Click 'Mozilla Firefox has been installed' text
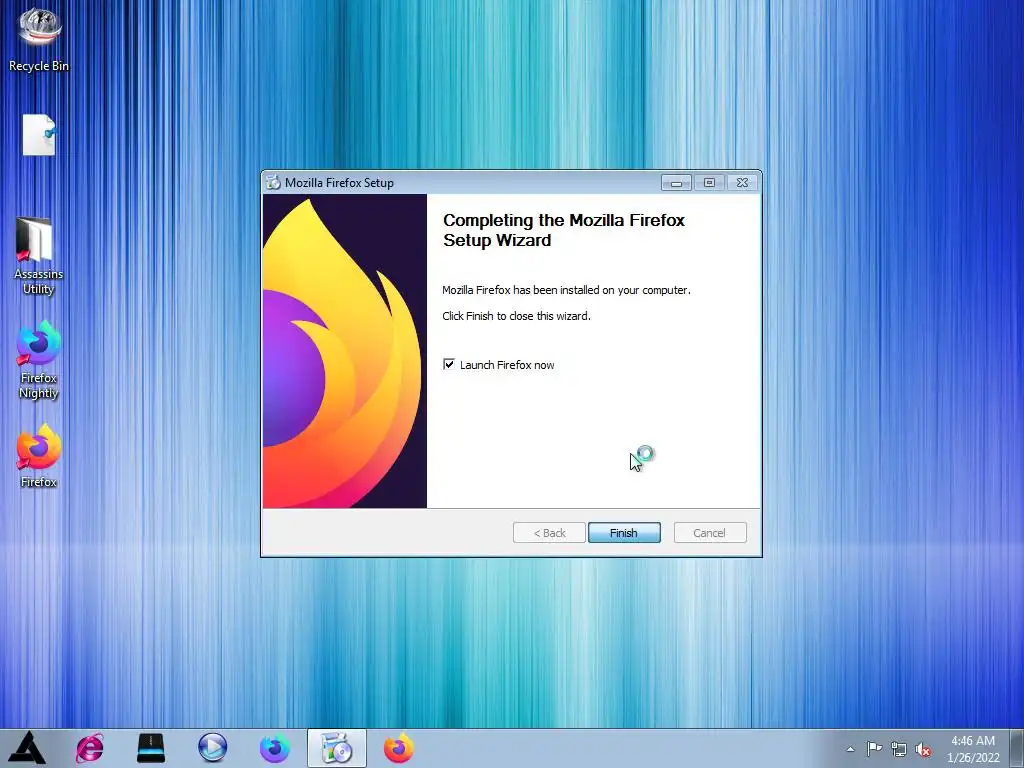Image resolution: width=1024 pixels, height=768 pixels. pos(566,290)
